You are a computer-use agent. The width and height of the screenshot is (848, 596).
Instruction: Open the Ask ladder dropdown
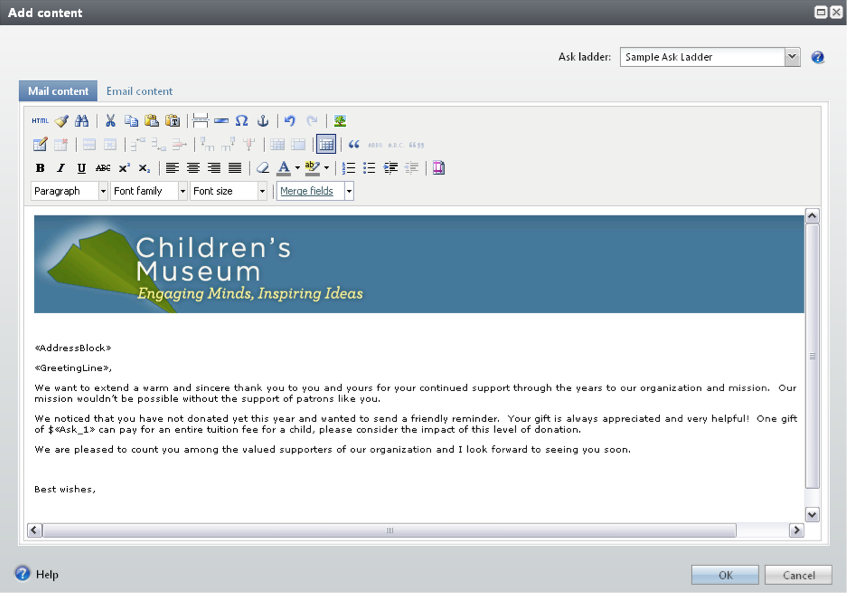click(792, 57)
